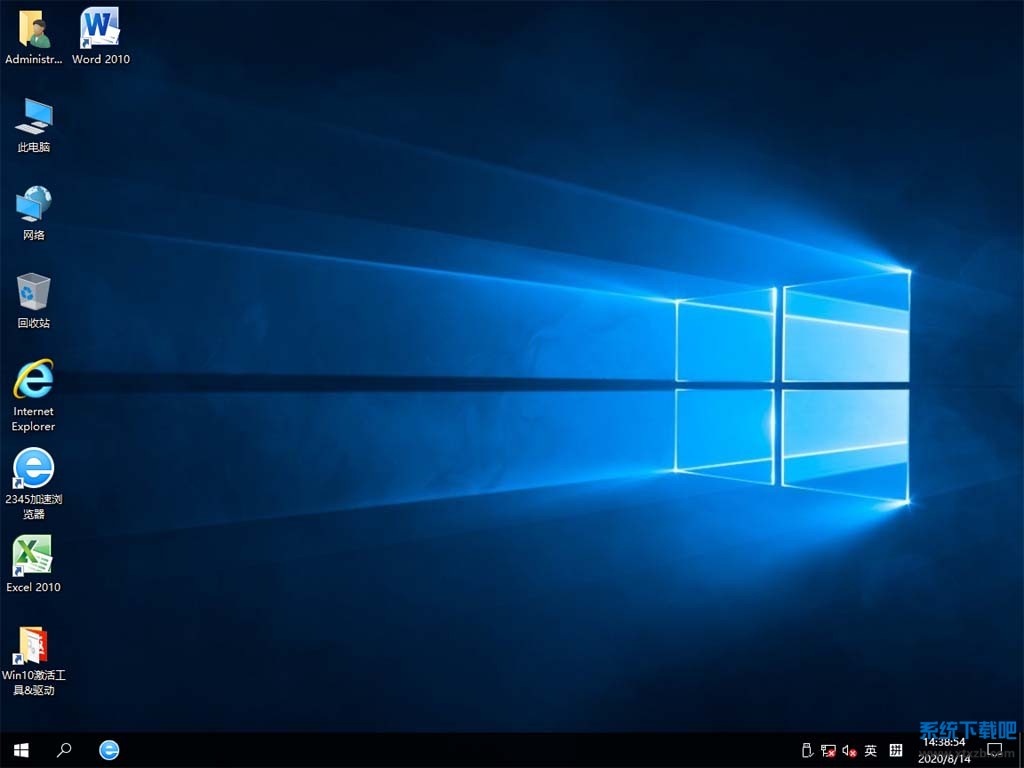Click empty area of the taskbar

(x=450, y=750)
